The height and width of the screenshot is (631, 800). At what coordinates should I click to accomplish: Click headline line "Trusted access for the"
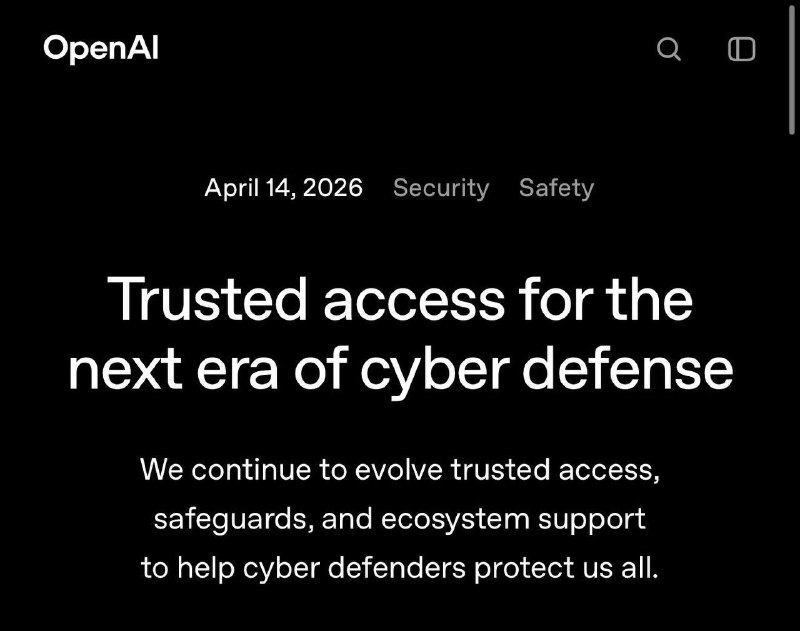coord(400,298)
